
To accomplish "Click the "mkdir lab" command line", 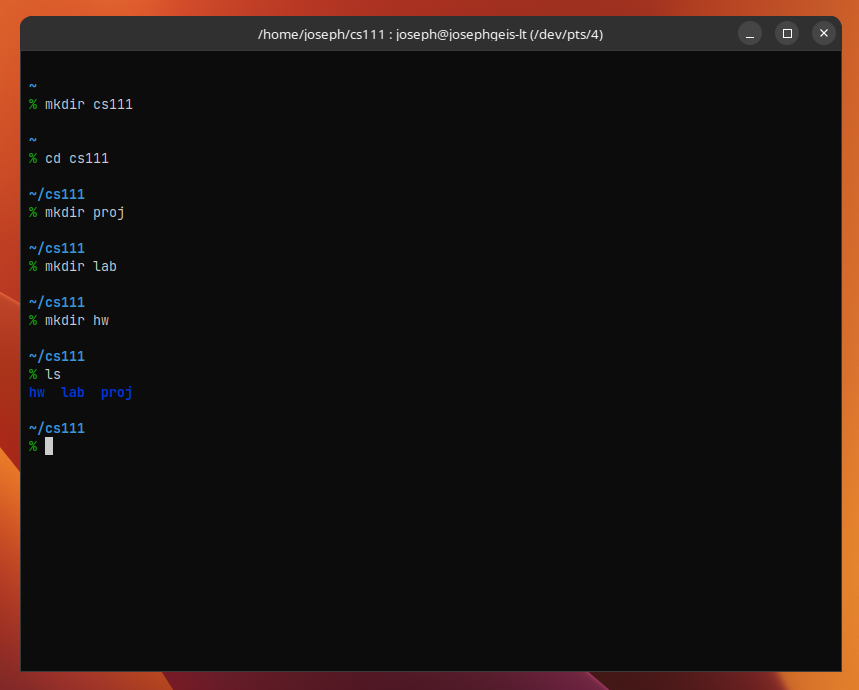I will (x=80, y=266).
